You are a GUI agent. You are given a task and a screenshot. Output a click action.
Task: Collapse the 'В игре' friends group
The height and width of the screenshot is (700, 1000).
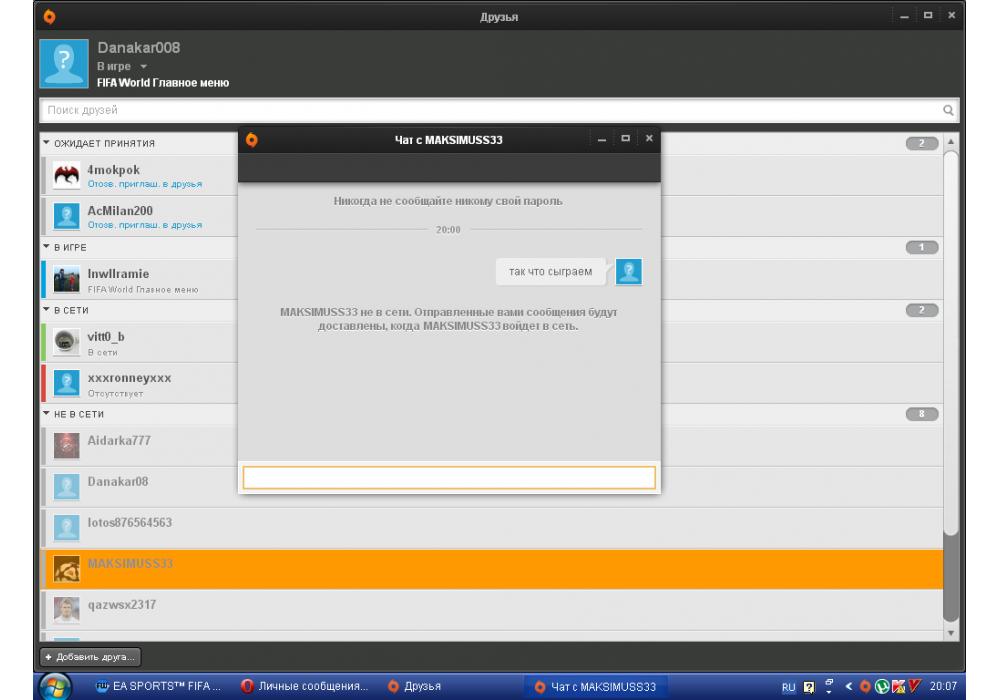point(46,246)
